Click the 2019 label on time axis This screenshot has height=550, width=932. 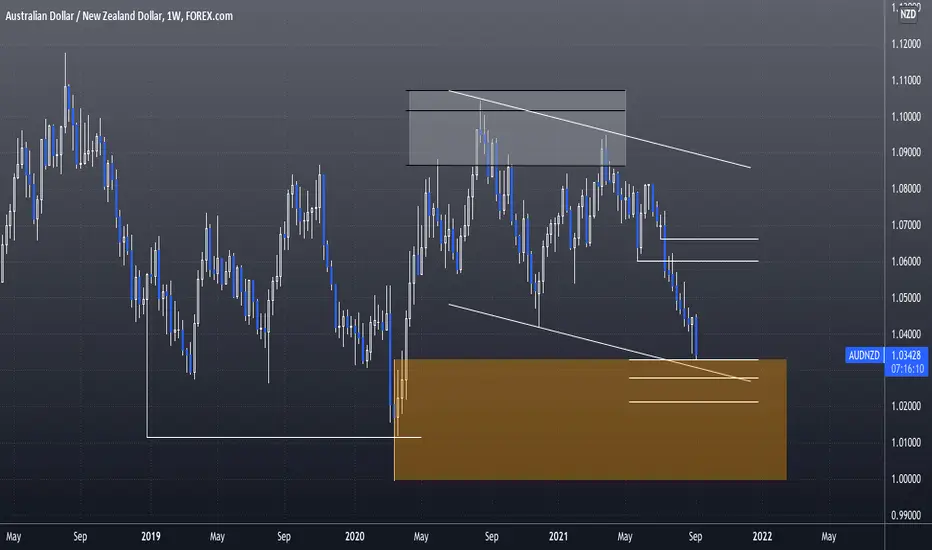[x=151, y=536]
